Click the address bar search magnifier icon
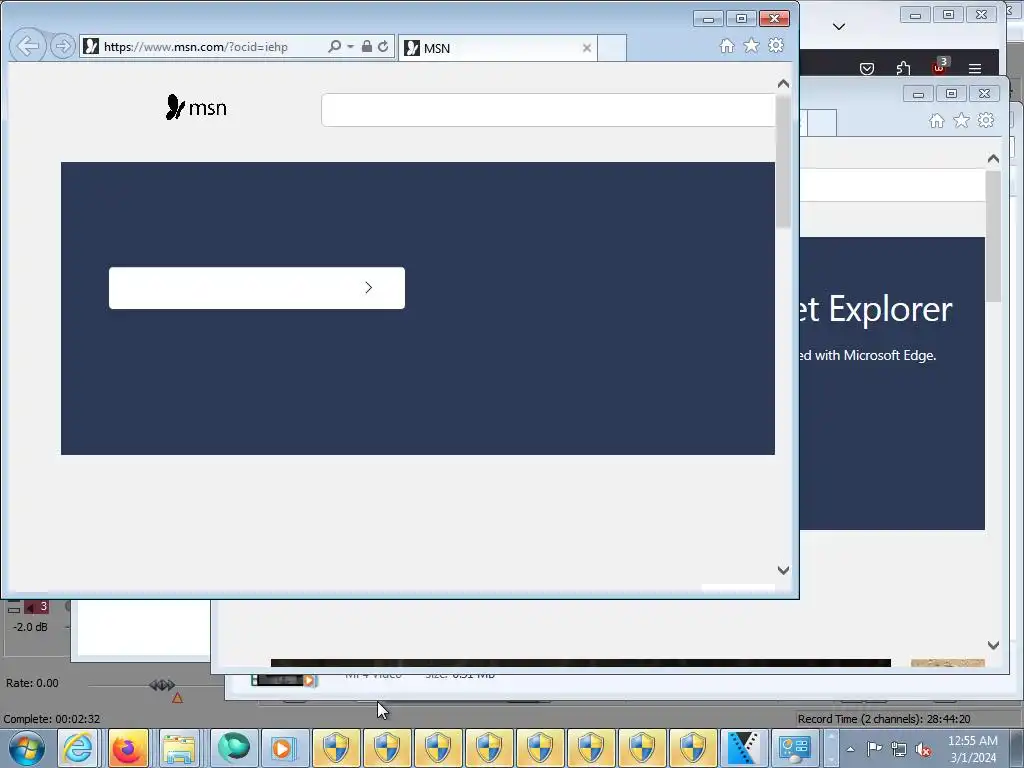The image size is (1024, 768). click(x=334, y=46)
